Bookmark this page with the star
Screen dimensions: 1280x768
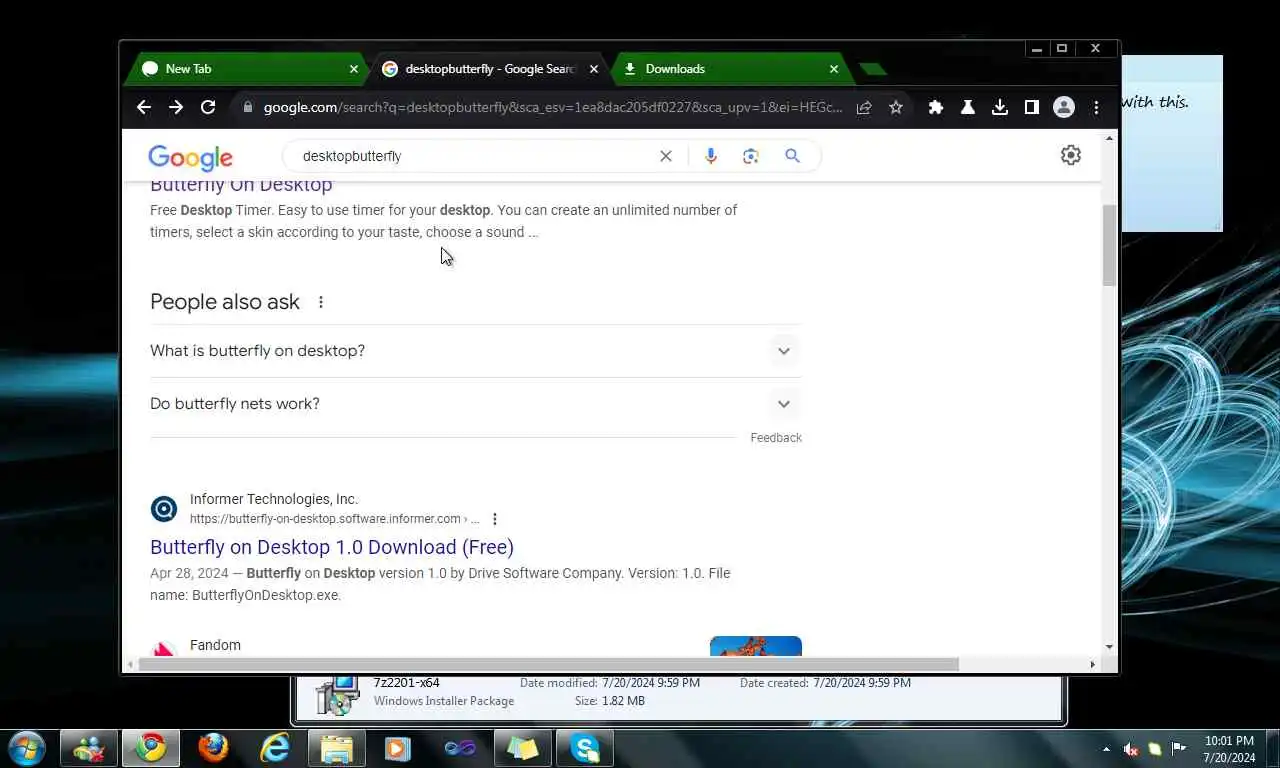click(896, 107)
